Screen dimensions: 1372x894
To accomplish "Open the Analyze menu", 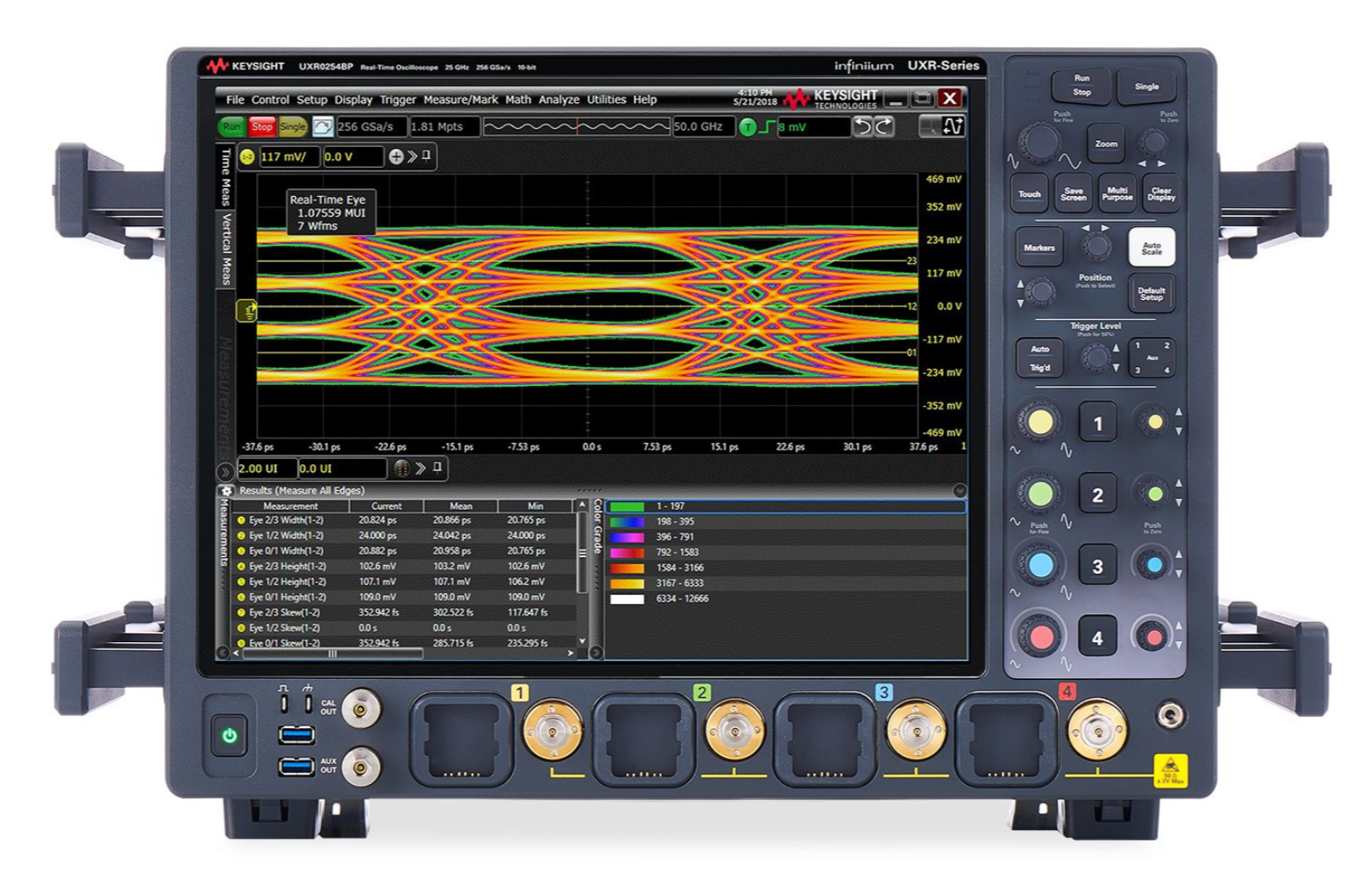I will click(559, 100).
